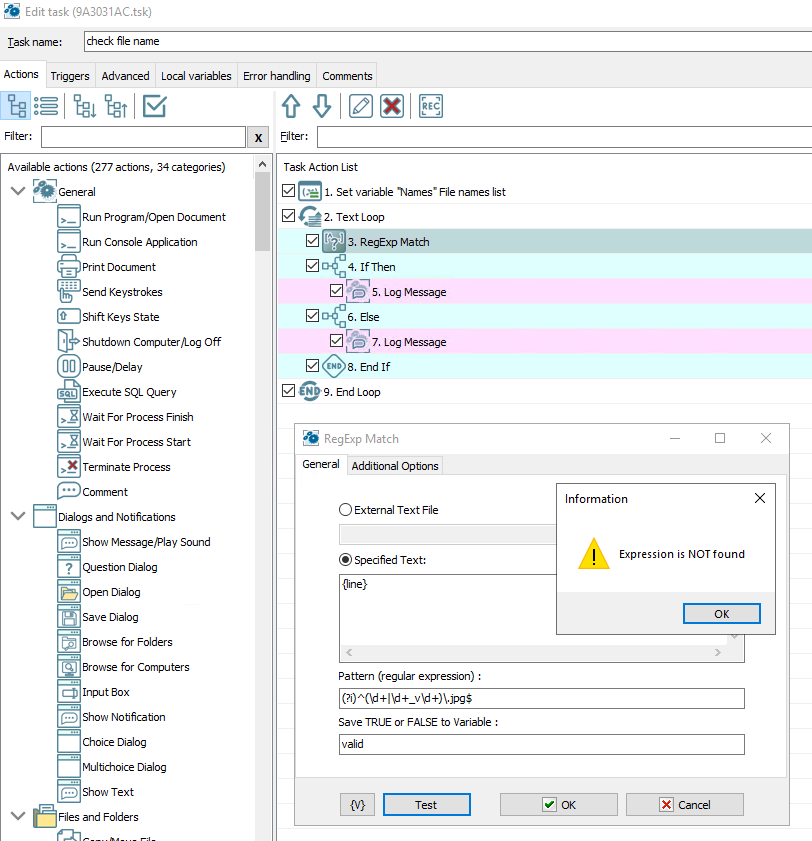Uncheck the RegExp Match action checkbox
This screenshot has height=841, width=812.
tap(312, 240)
